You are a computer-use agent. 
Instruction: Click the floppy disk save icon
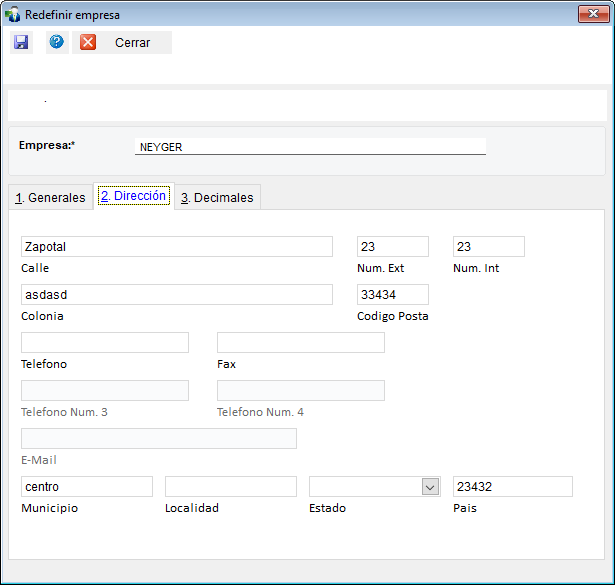21,42
